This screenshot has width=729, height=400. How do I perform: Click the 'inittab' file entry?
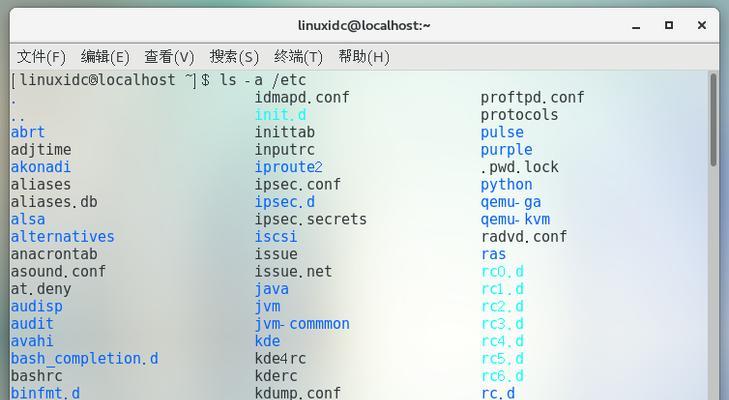285,132
